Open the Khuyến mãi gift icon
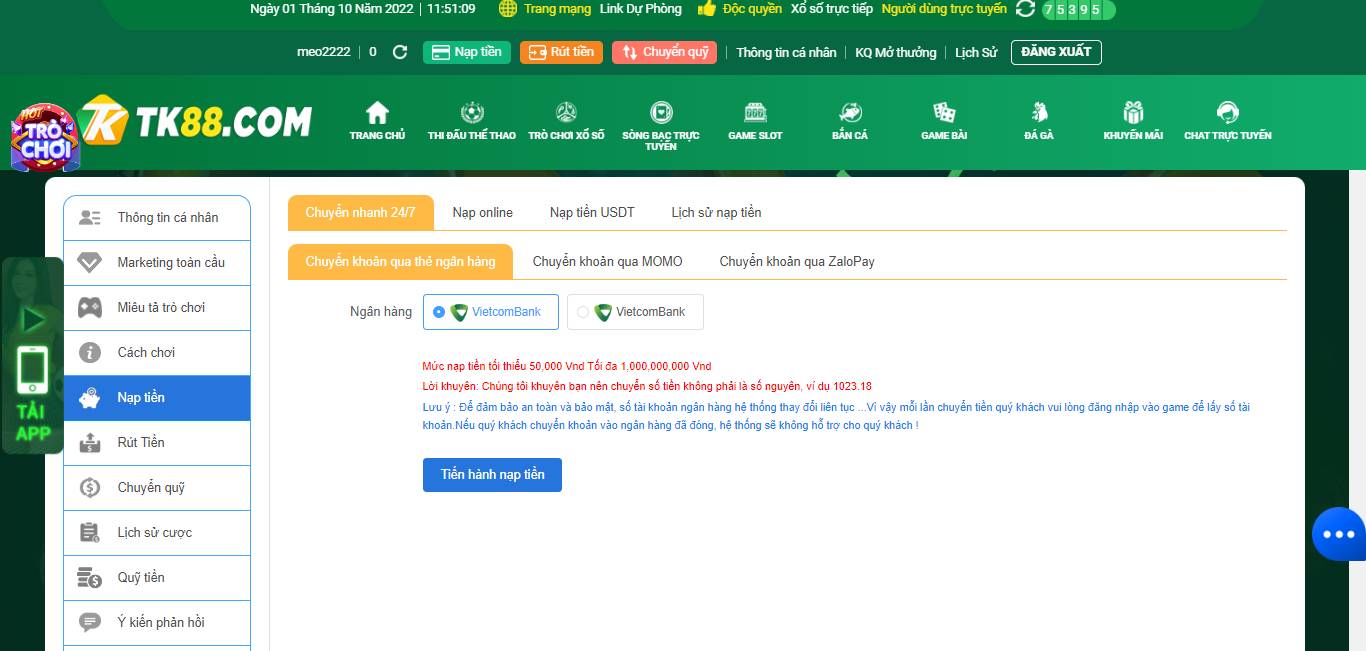The height and width of the screenshot is (651, 1366). 1133,112
